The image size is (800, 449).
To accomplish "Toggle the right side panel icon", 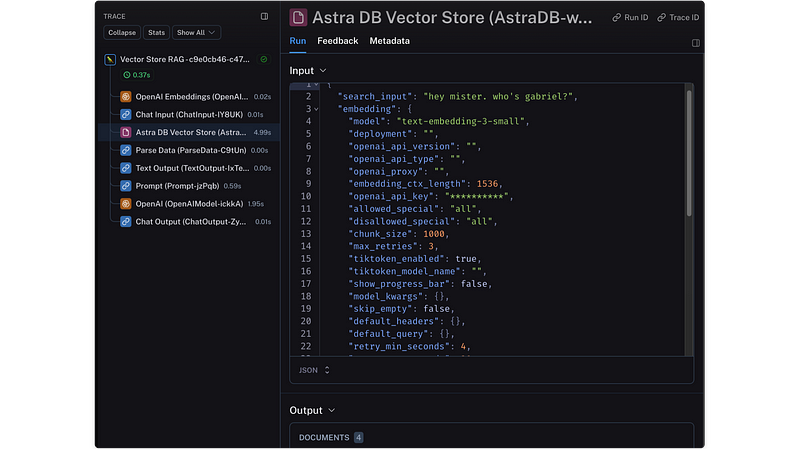I will click(696, 43).
